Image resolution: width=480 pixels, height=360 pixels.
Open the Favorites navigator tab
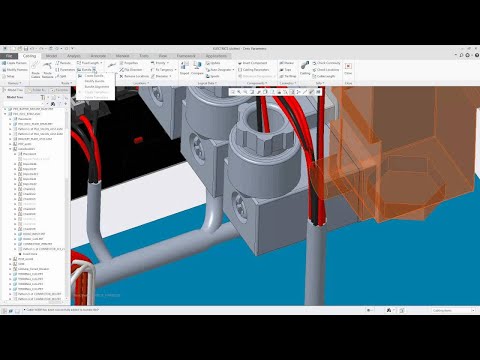click(60, 90)
